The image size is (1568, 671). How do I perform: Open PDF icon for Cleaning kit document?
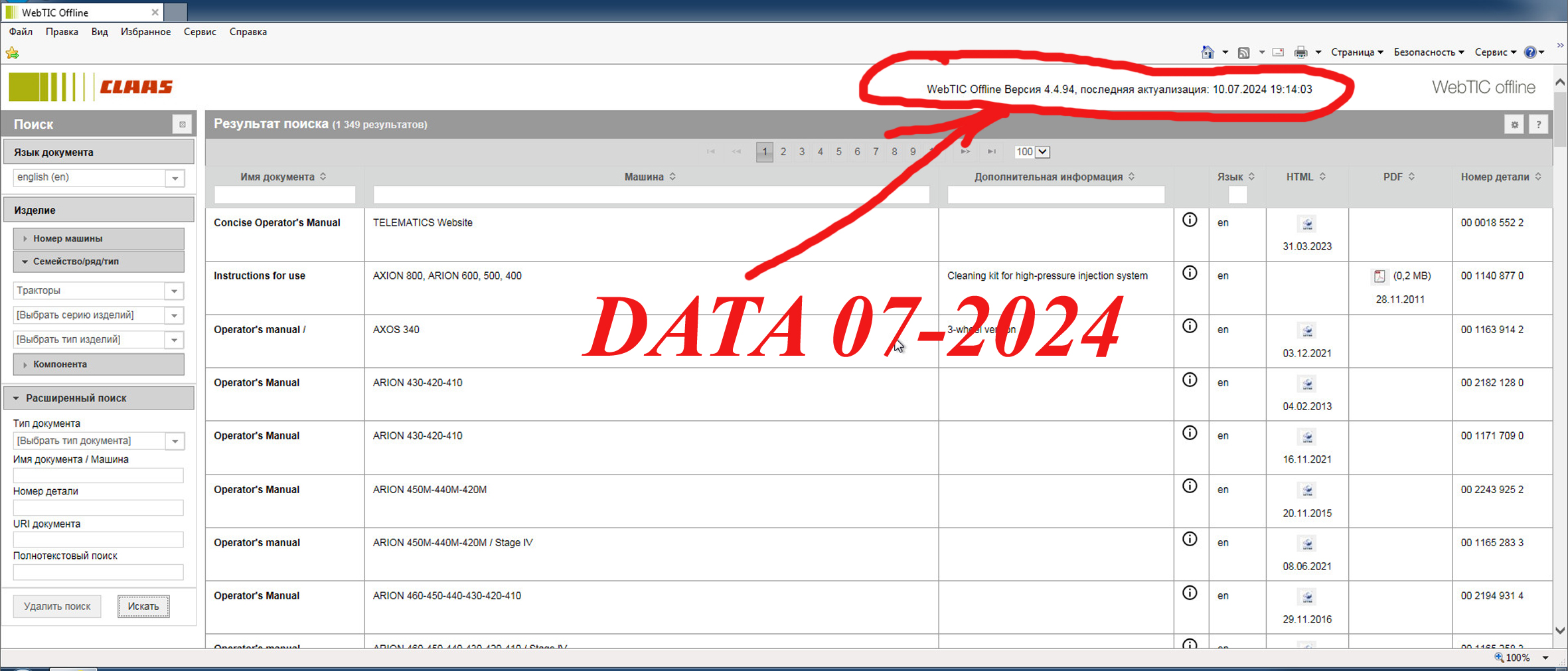click(1379, 276)
